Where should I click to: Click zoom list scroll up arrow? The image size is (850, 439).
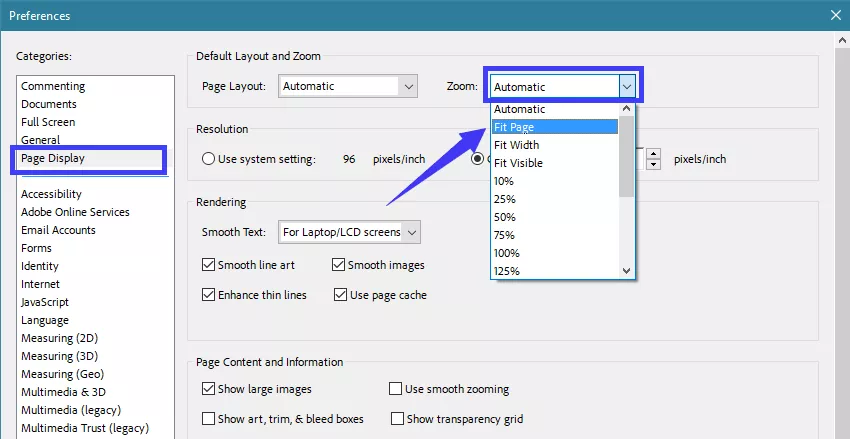(627, 109)
